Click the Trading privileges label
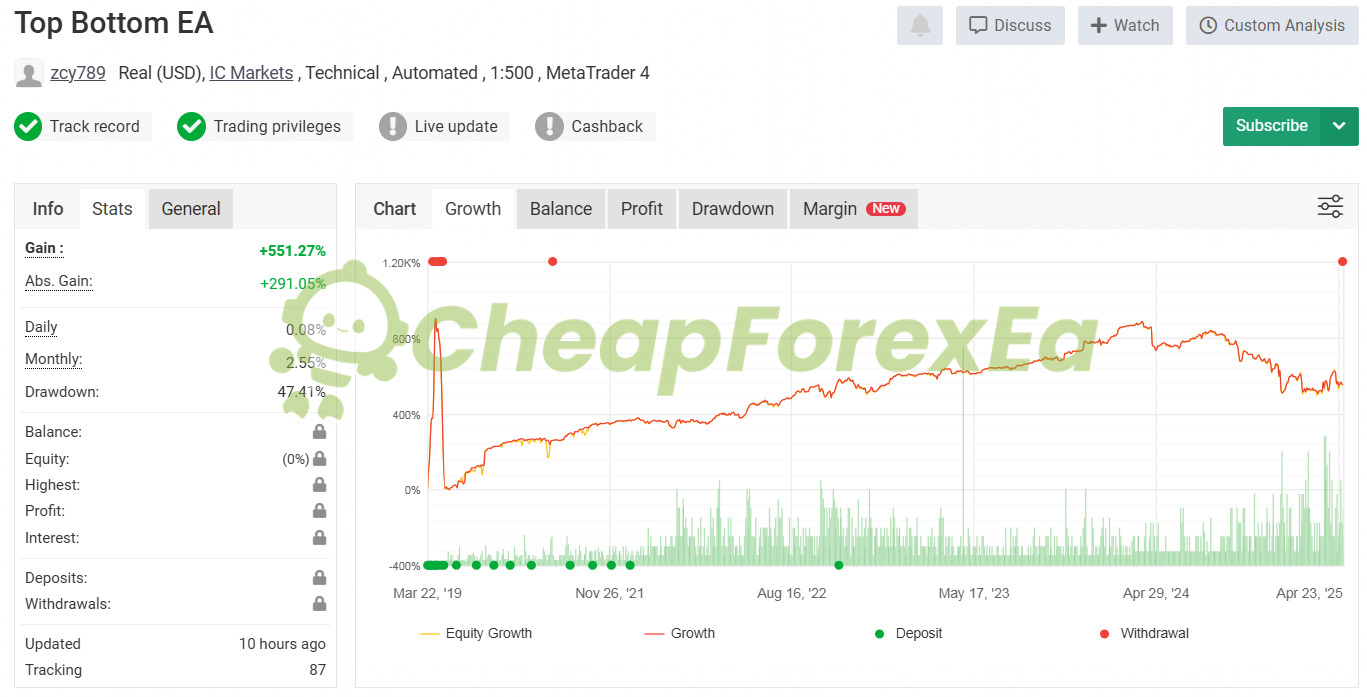The width and height of the screenshot is (1367, 697). point(277,126)
